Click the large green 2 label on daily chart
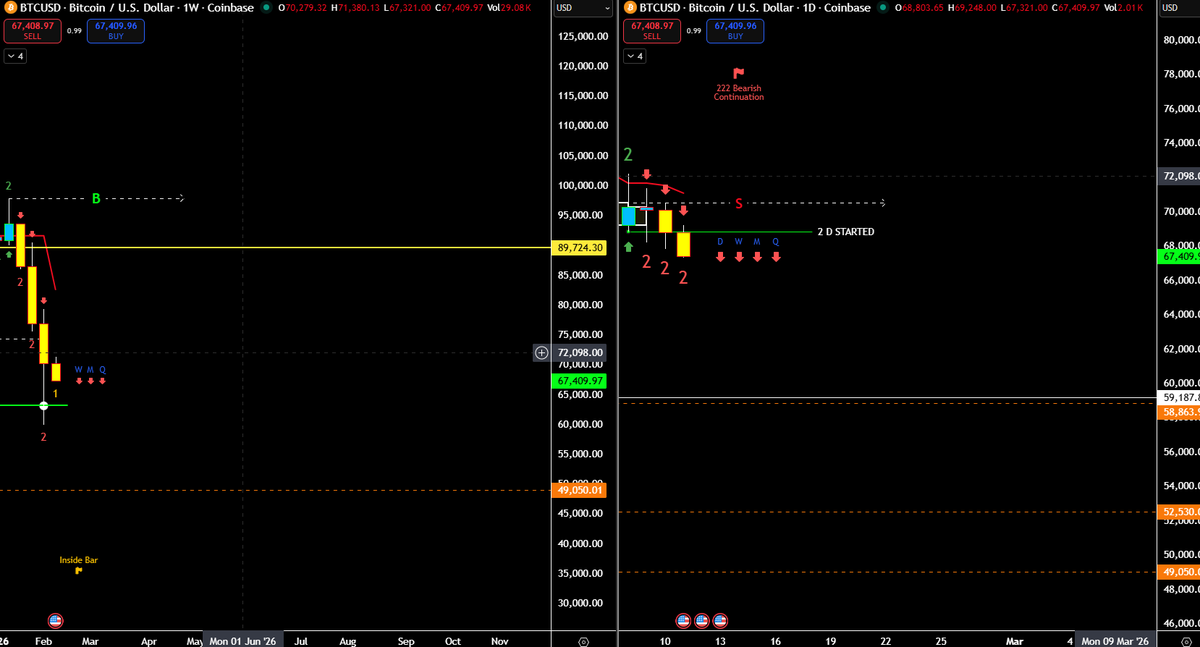1200x647 pixels. (629, 155)
